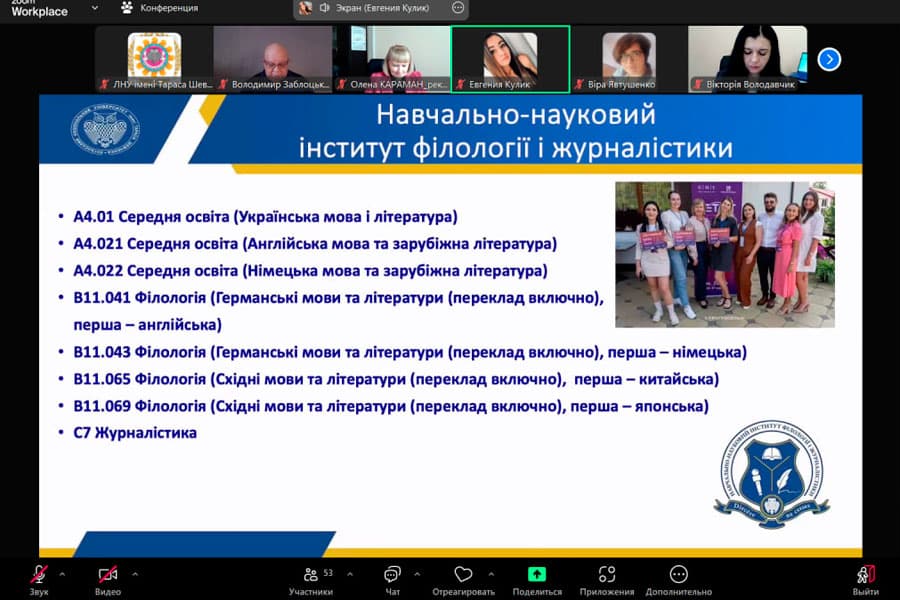Image resolution: width=900 pixels, height=600 pixels.
Task: Open the video options caret beside Видео
Action: click(133, 575)
